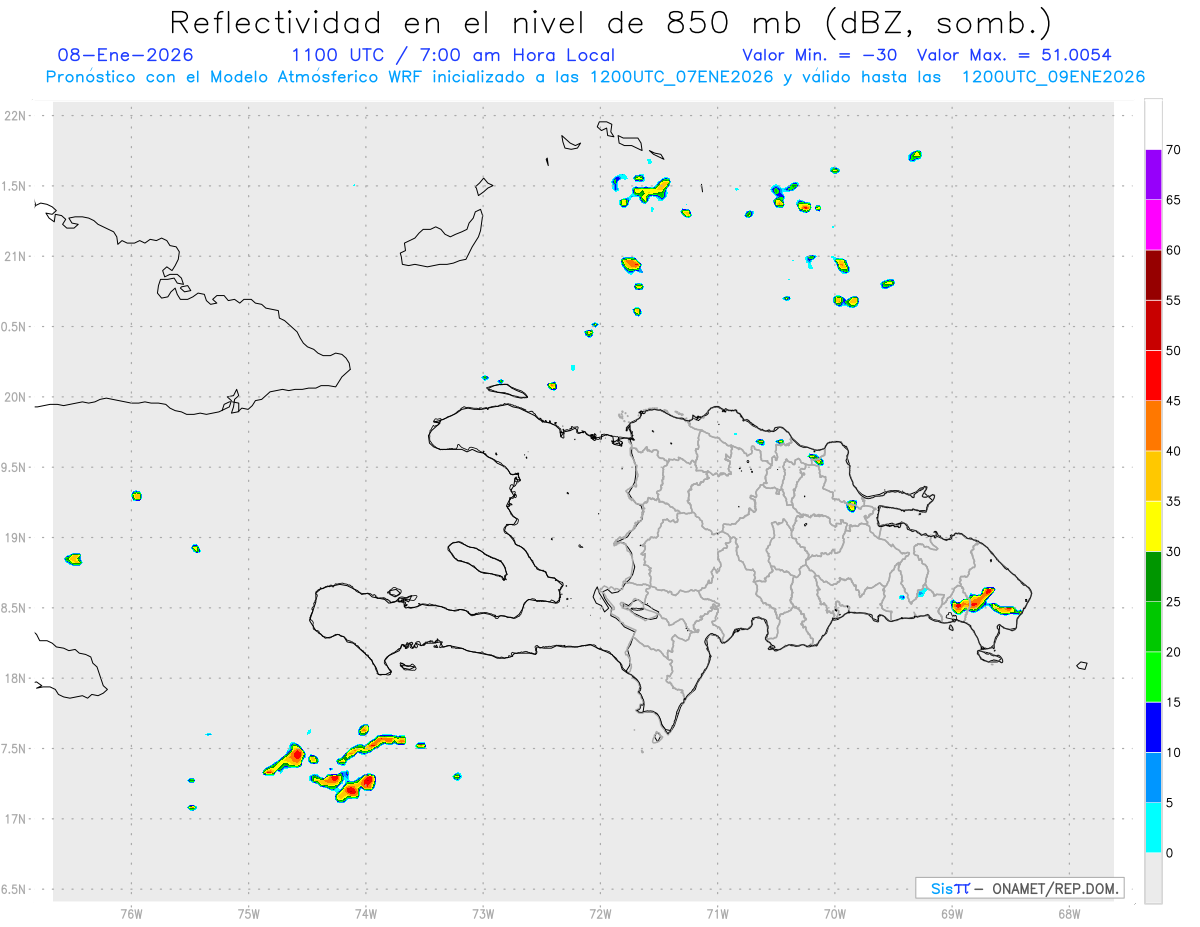Click the bright red 45–50 dBZ colorbar segment

tap(1153, 376)
